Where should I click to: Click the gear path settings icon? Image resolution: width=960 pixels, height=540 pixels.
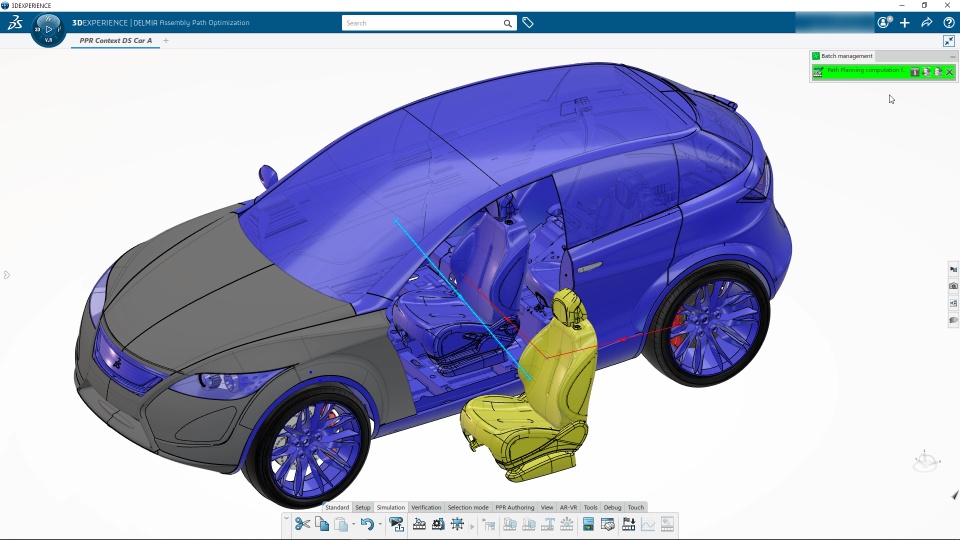(x=438, y=524)
